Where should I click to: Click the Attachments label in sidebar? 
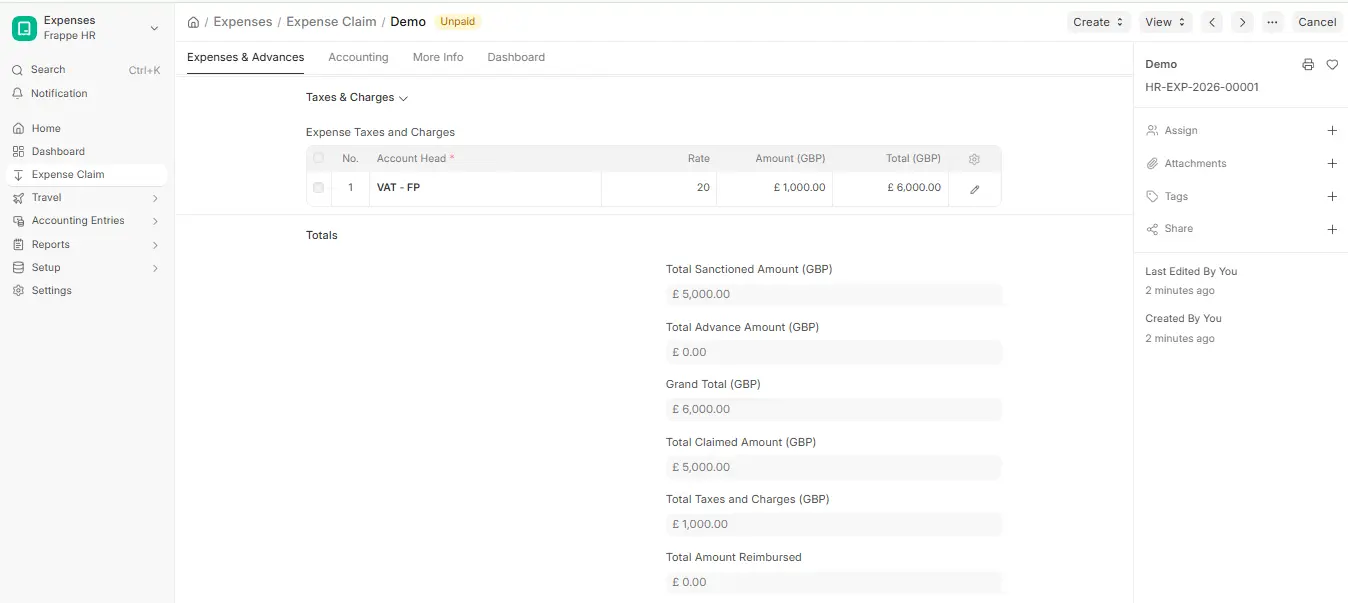point(1195,164)
